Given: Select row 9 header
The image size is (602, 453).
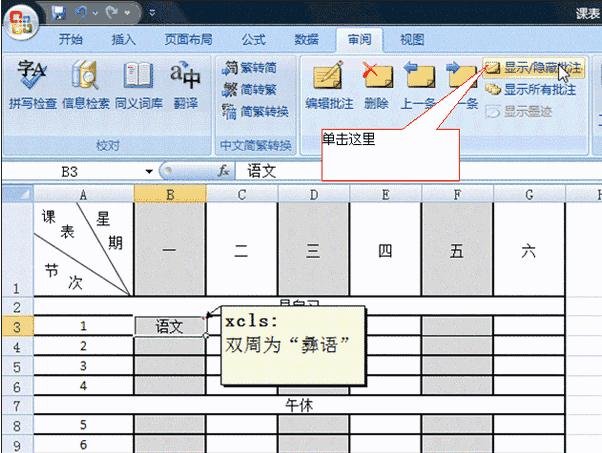Looking at the screenshot, I should [x=18, y=445].
